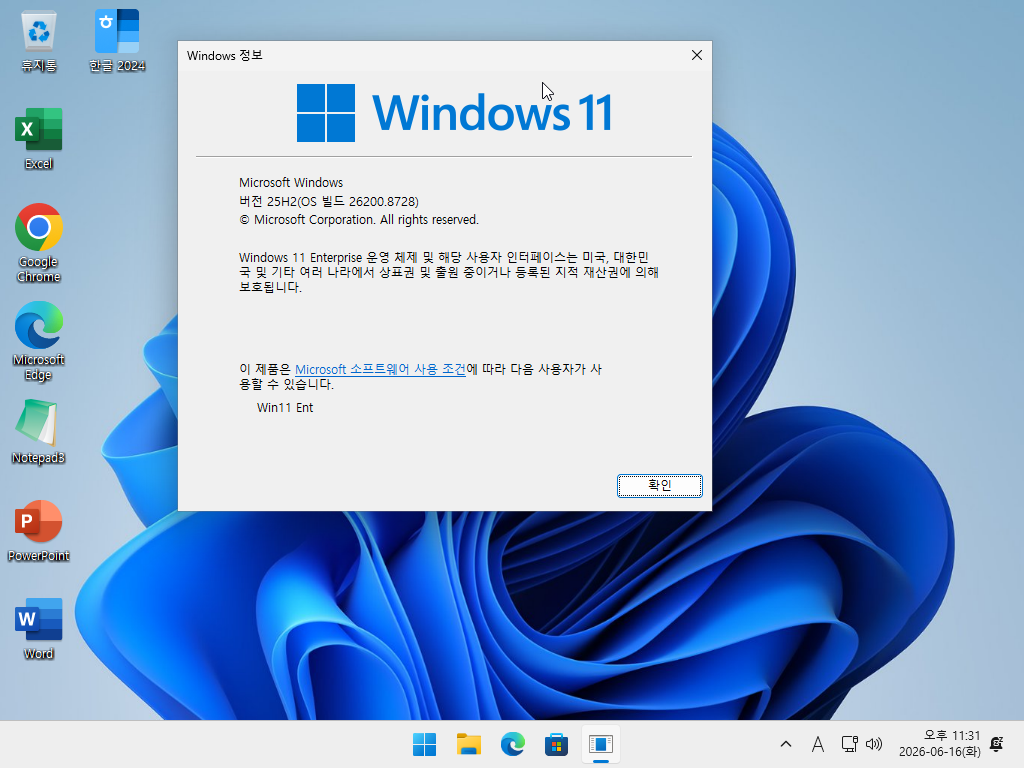
Task: Click the volume speaker tray icon
Action: click(x=874, y=744)
